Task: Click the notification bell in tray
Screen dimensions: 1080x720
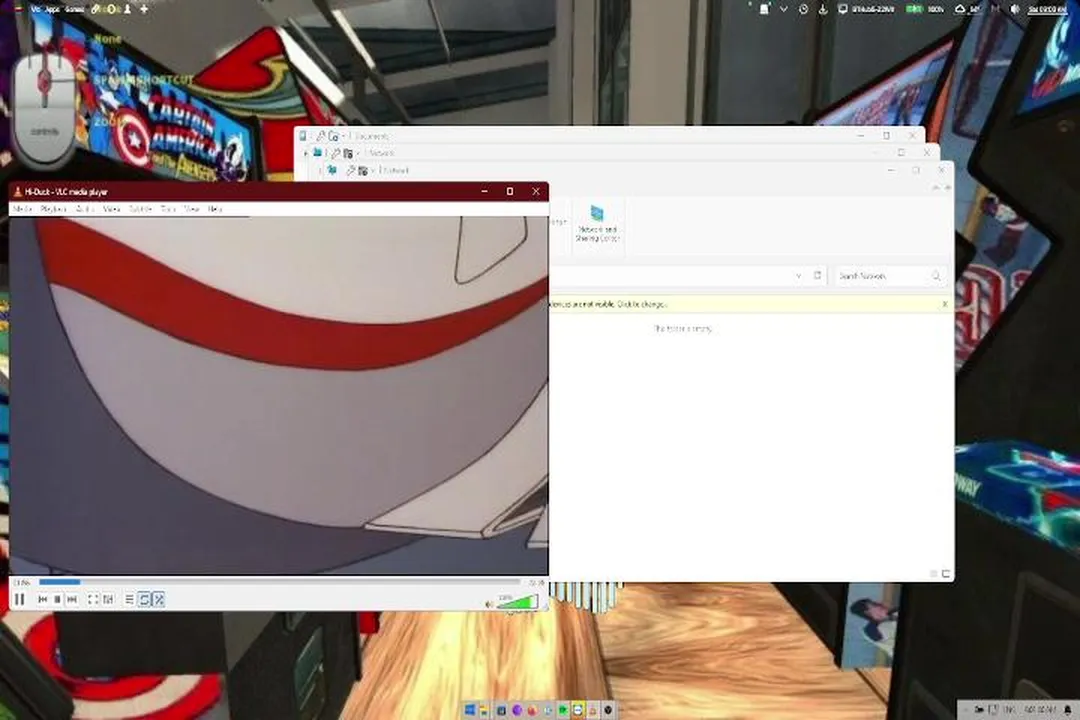Action: (1068, 709)
